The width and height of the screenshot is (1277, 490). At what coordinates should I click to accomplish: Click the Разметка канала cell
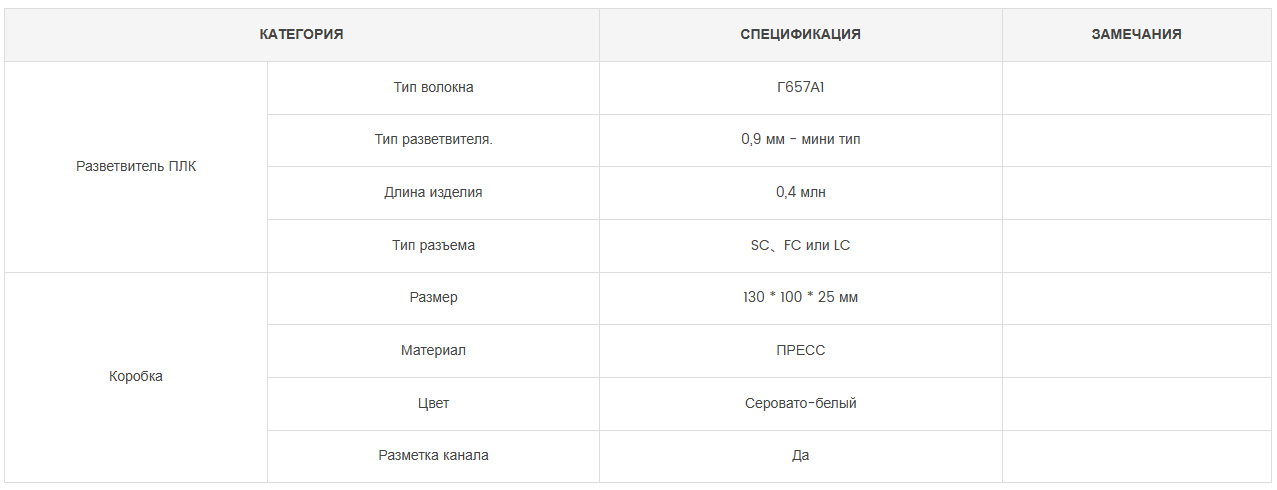click(x=434, y=456)
